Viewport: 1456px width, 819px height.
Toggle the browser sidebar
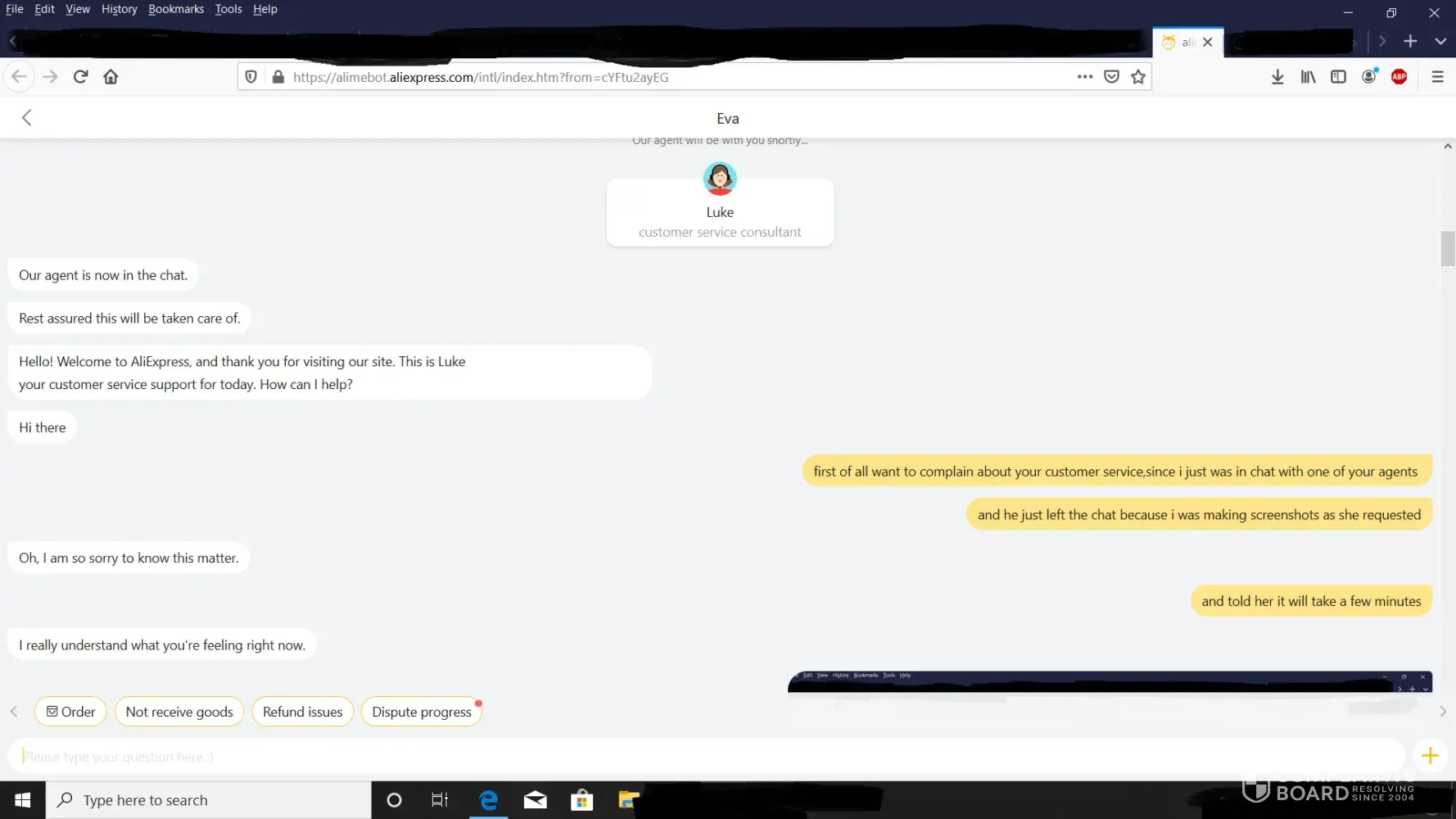click(x=1338, y=76)
